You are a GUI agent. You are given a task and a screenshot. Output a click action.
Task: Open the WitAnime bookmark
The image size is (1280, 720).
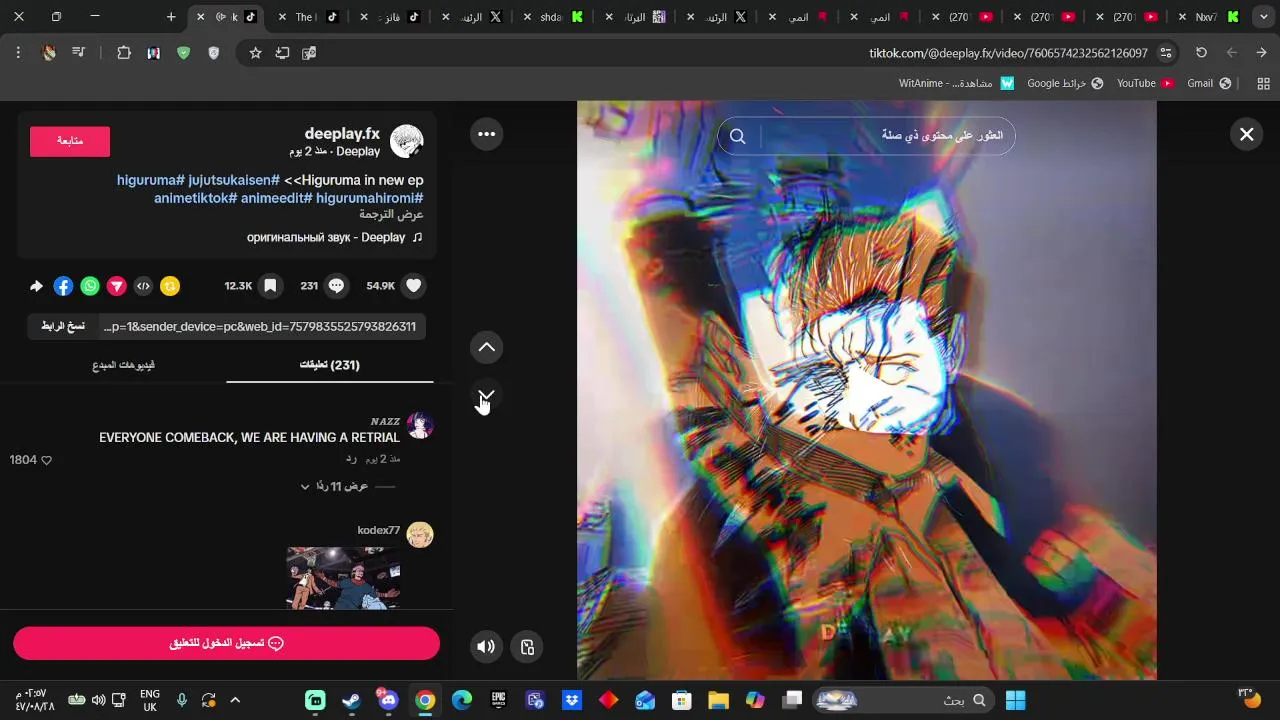tap(957, 83)
